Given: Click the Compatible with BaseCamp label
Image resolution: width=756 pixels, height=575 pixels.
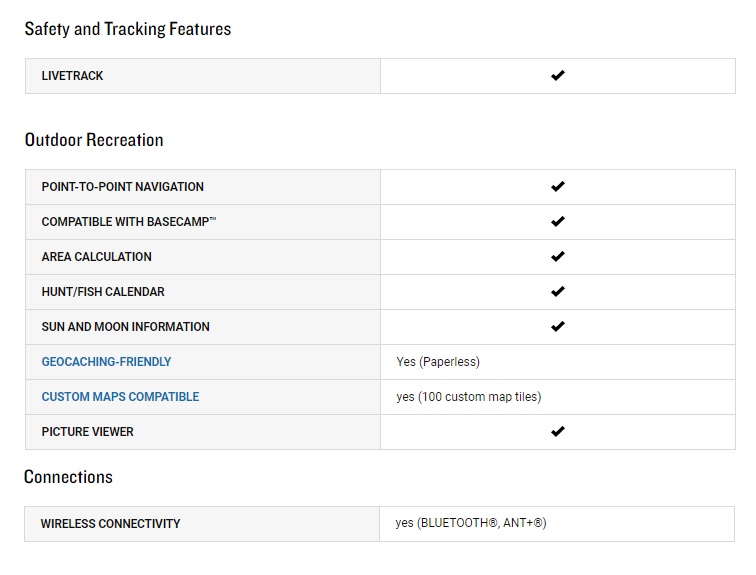Looking at the screenshot, I should (129, 222).
